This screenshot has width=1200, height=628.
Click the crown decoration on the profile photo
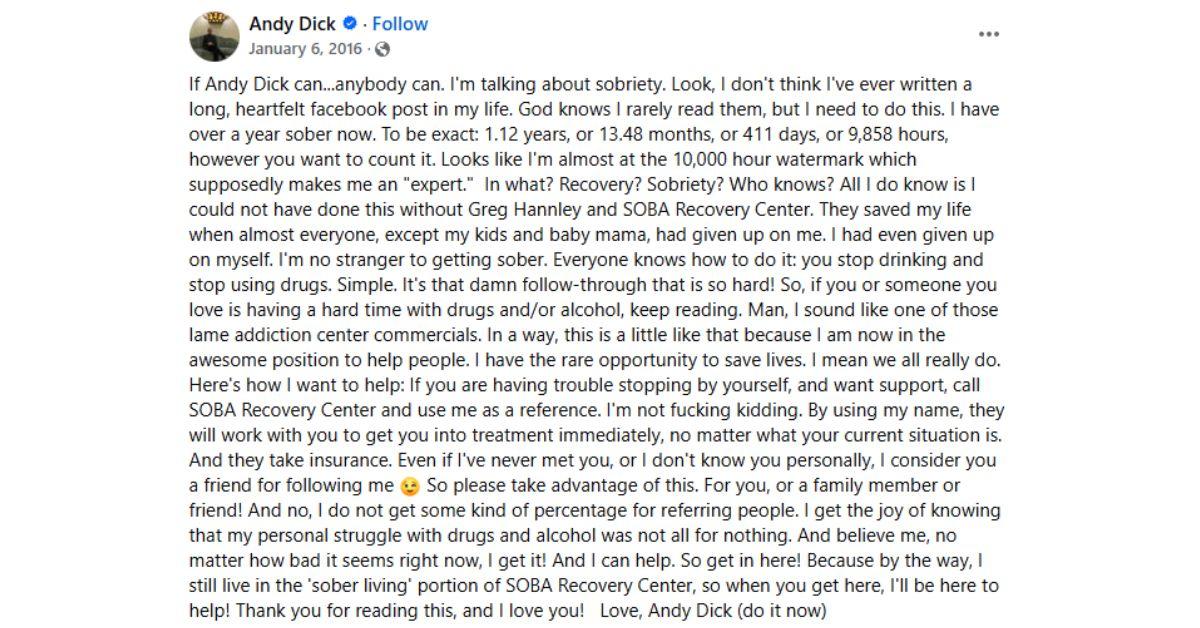(215, 16)
